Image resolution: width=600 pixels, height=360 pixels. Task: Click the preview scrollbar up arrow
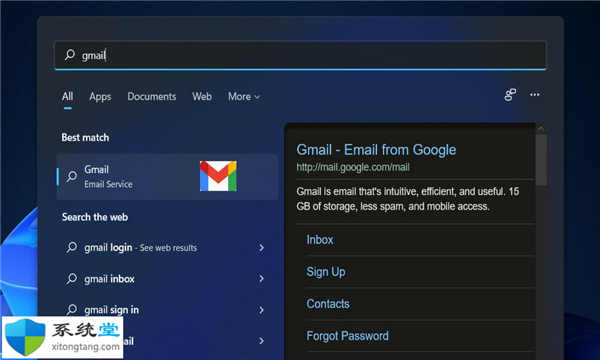pyautogui.click(x=541, y=129)
